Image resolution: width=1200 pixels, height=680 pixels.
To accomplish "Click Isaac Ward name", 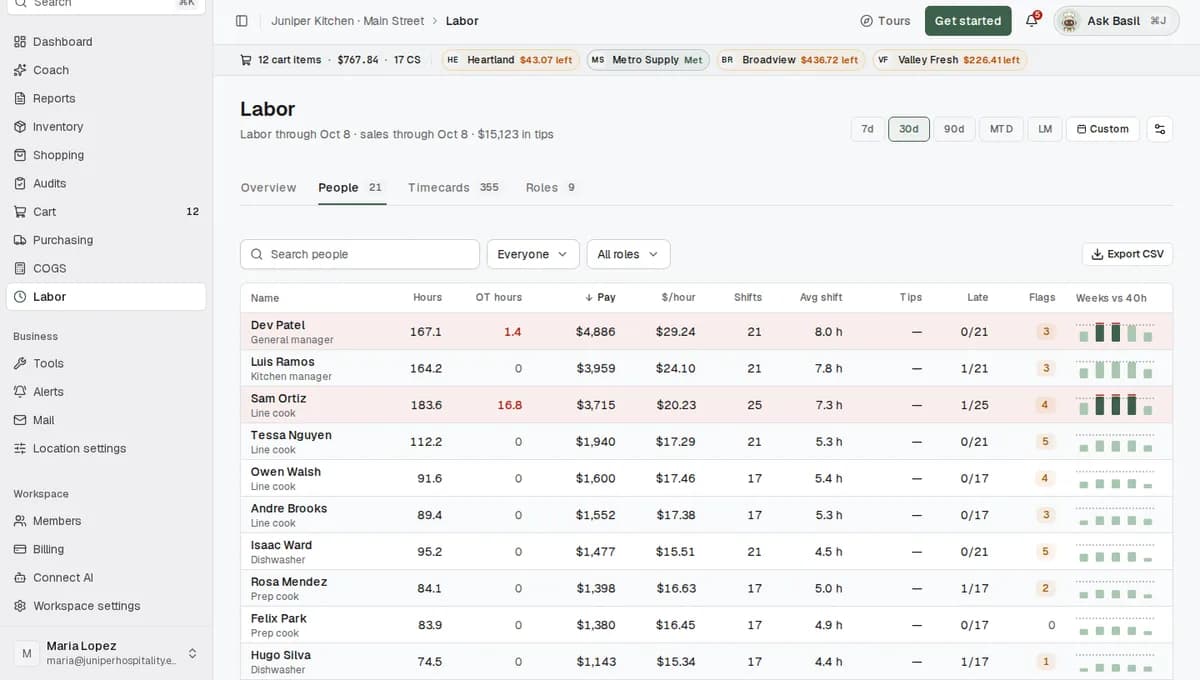I will [281, 545].
